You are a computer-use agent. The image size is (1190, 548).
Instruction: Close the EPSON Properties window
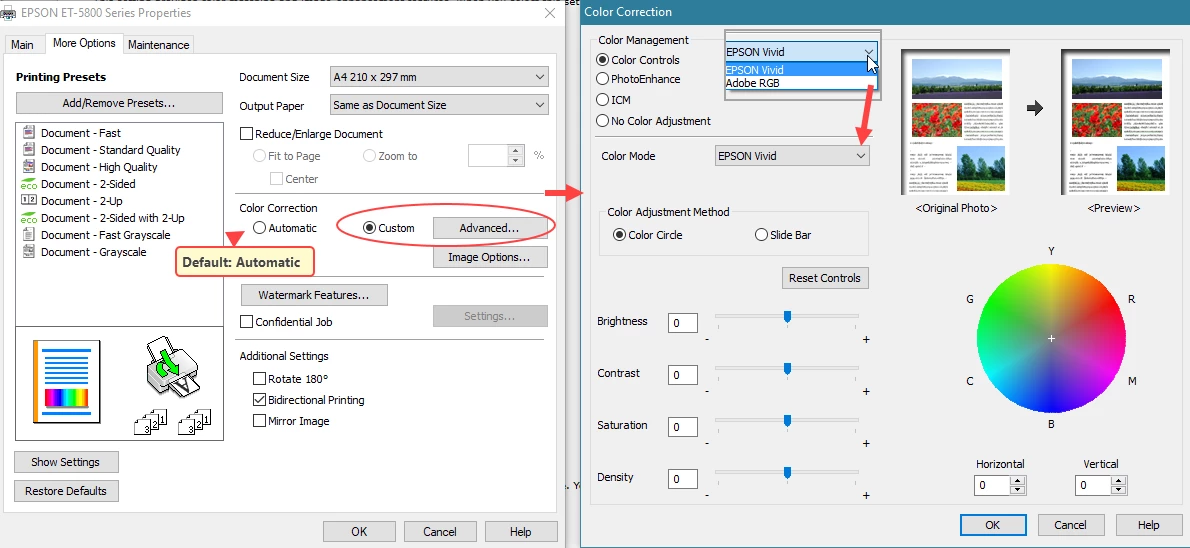[549, 13]
